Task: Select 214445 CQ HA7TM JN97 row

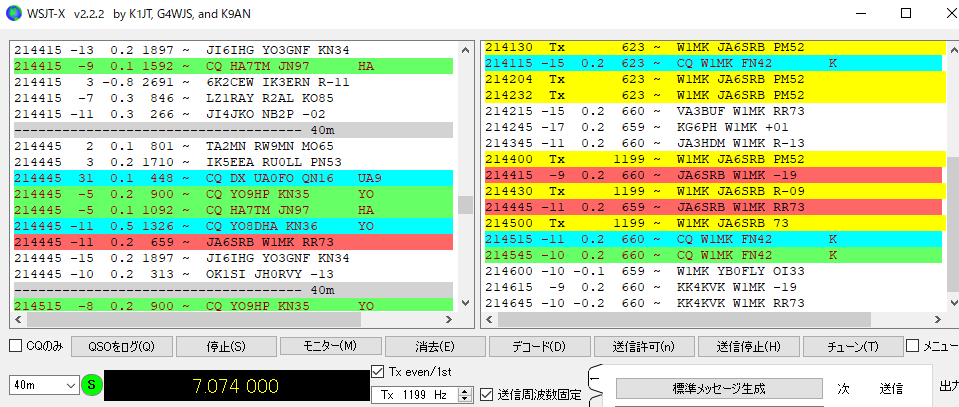Action: pyautogui.click(x=233, y=210)
